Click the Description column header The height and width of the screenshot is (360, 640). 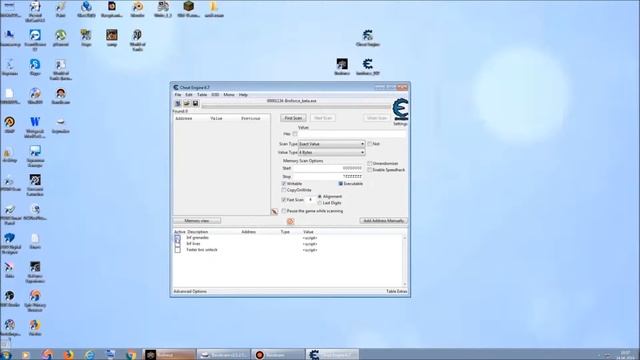(198, 232)
